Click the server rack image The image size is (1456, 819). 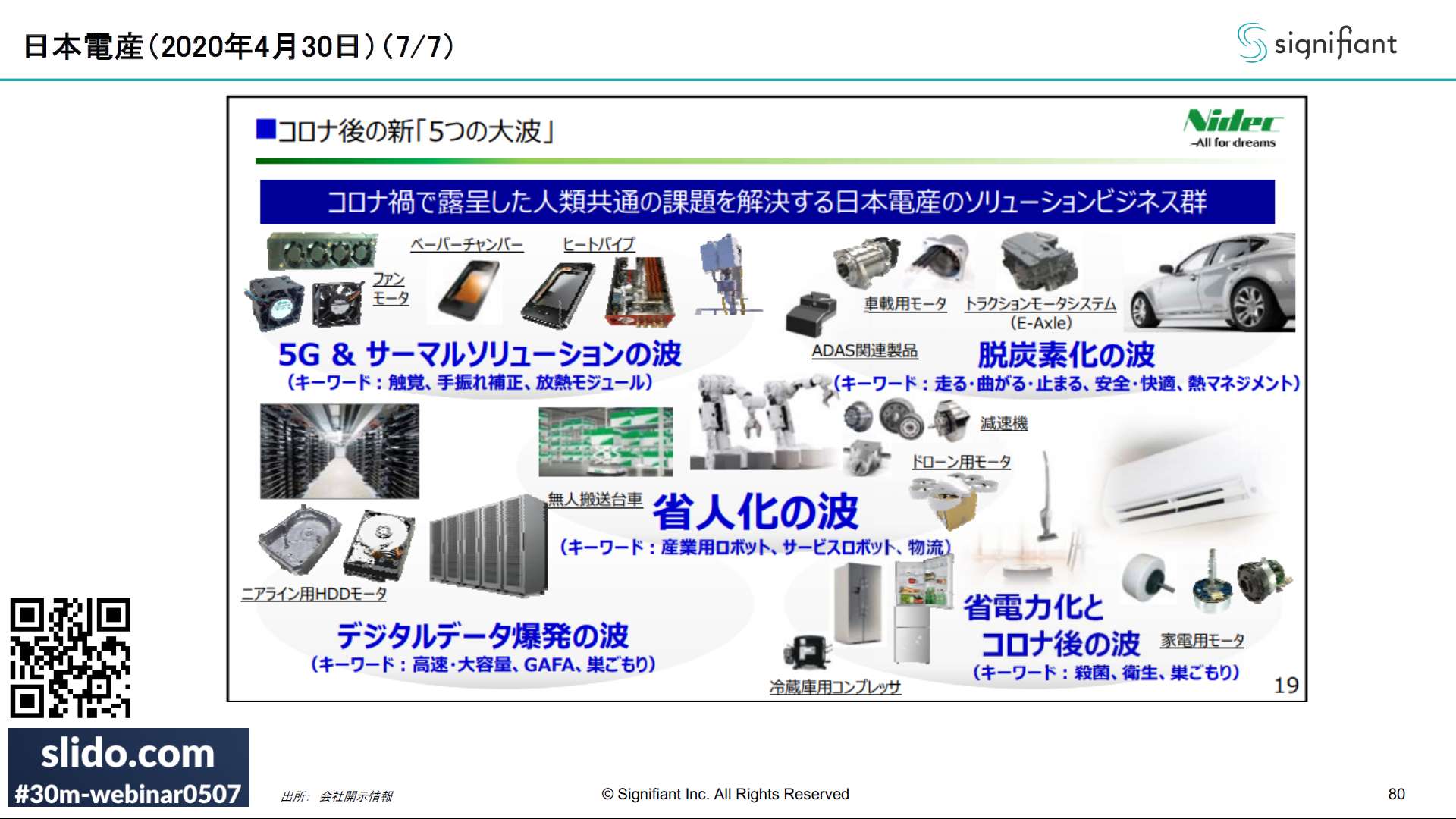click(x=488, y=547)
